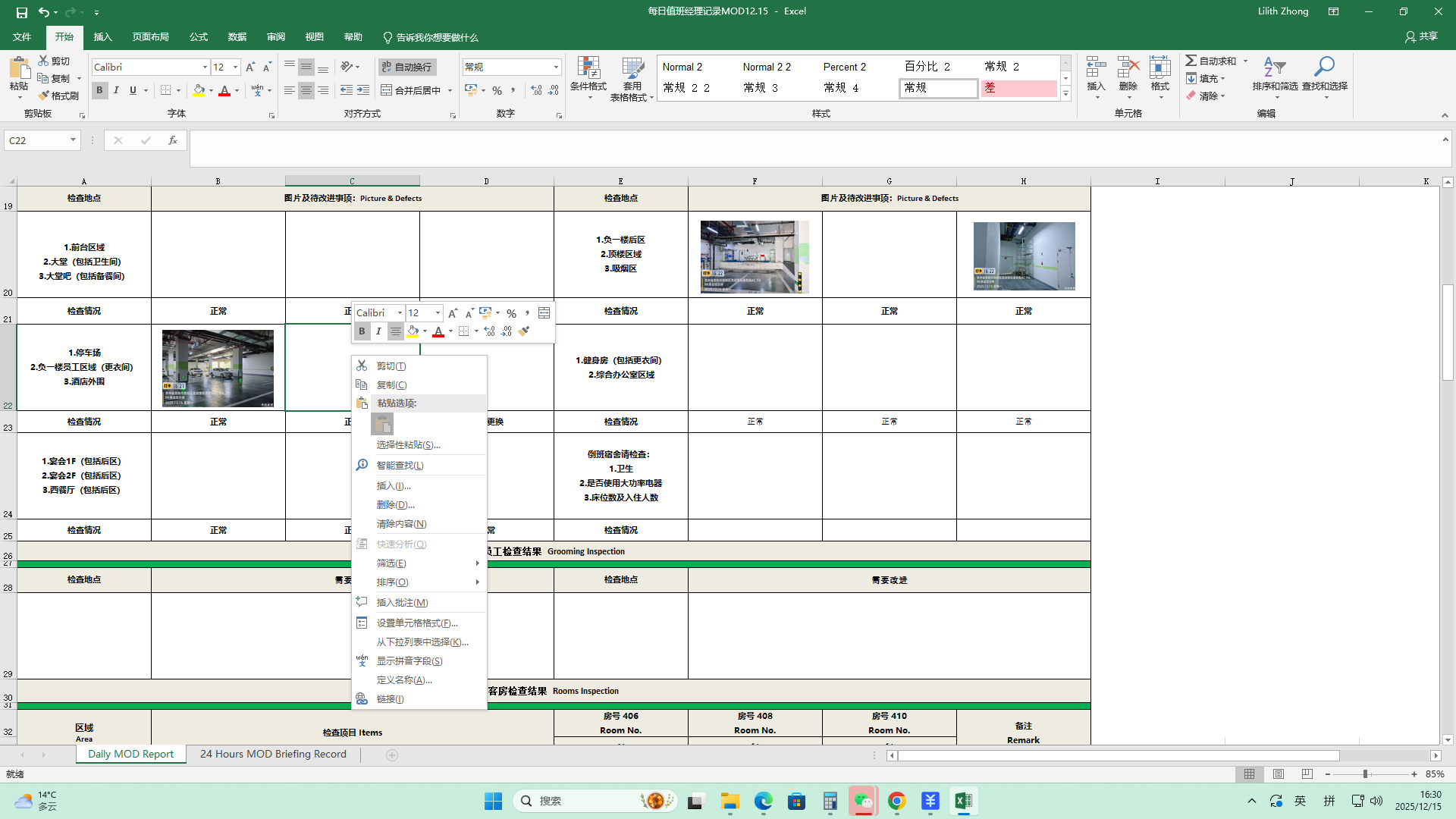Click the zoom slider handle

point(1365,774)
